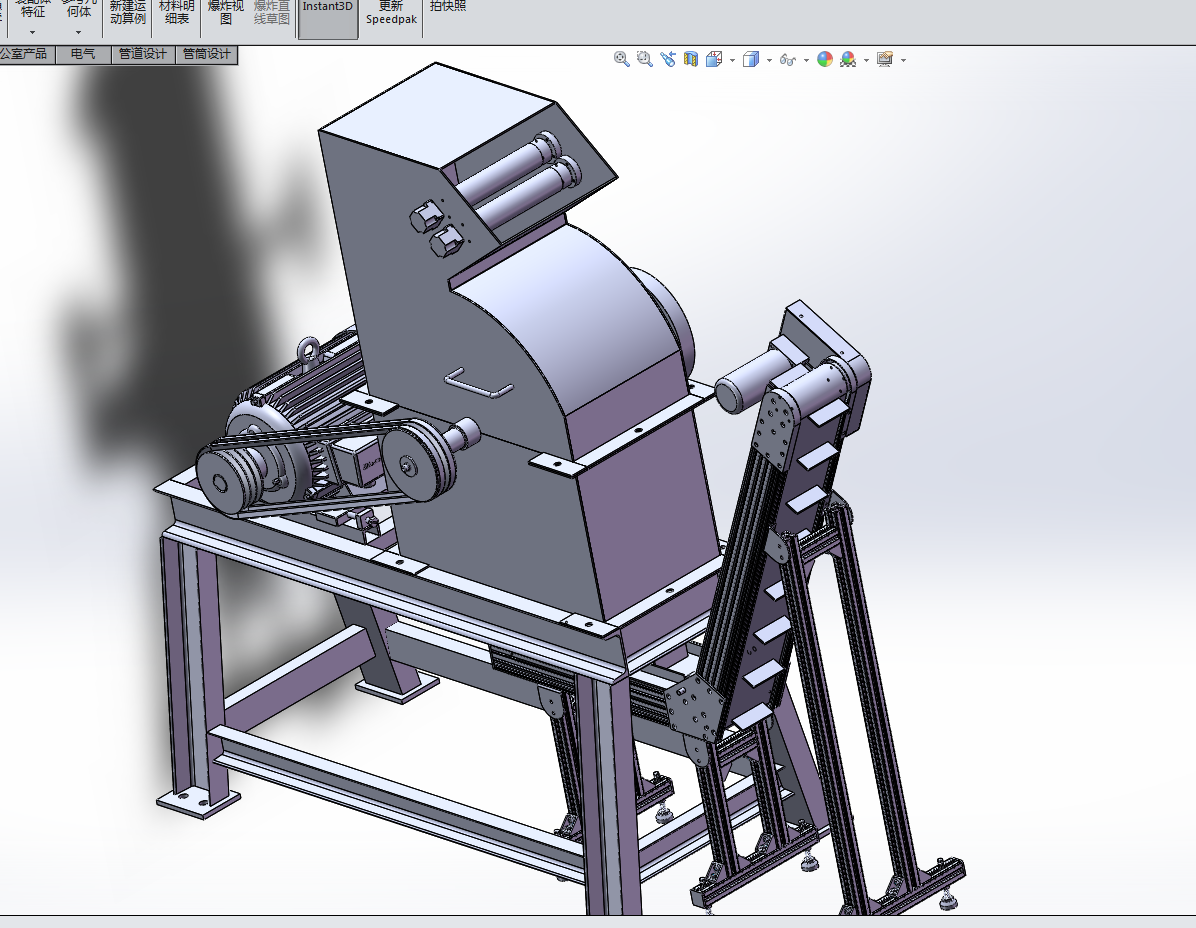Activate the Section View icon
The width and height of the screenshot is (1196, 928).
(691, 59)
